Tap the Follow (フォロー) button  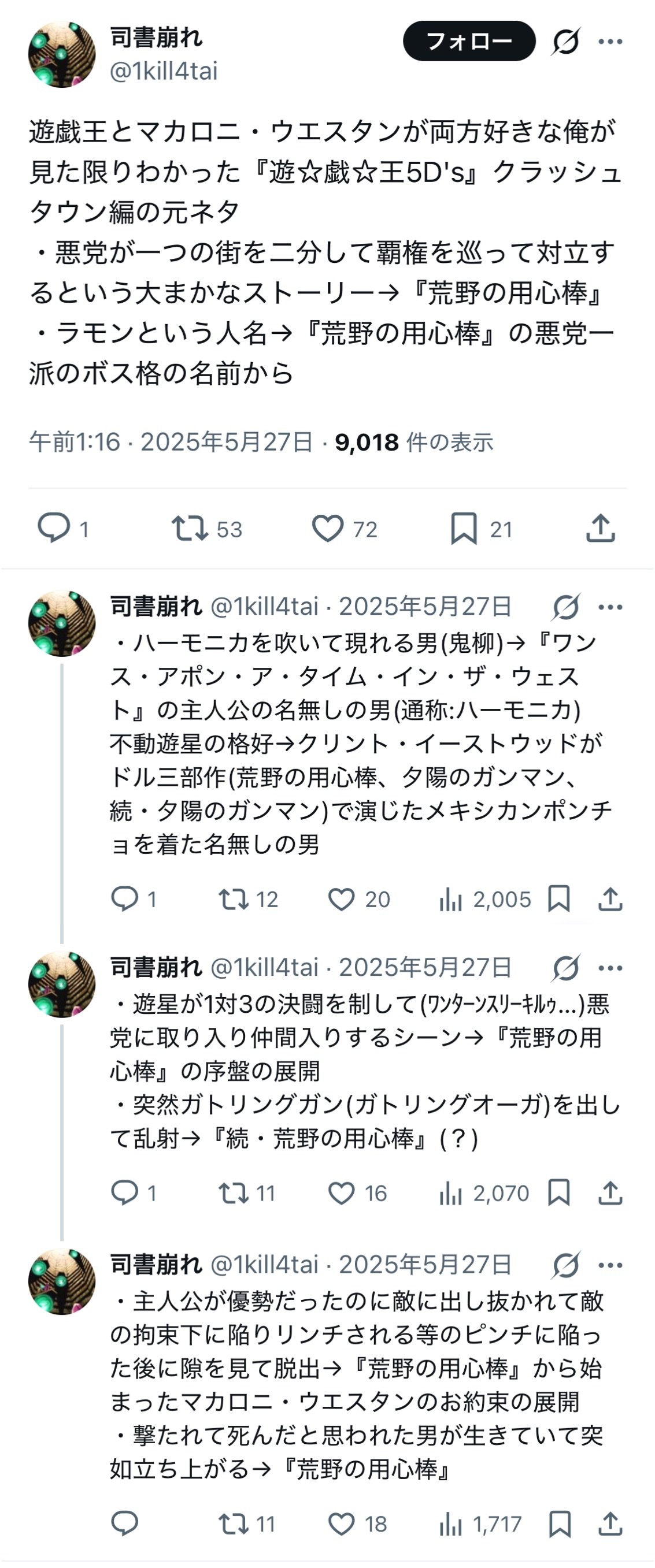(468, 42)
